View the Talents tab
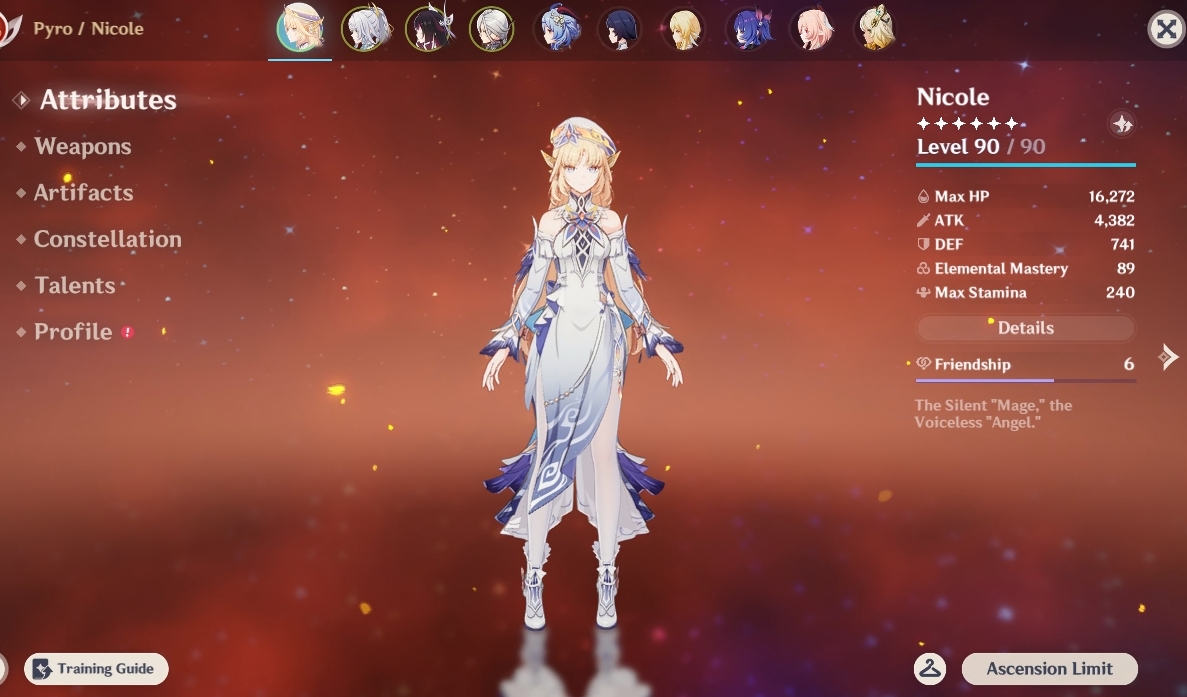 tap(74, 285)
